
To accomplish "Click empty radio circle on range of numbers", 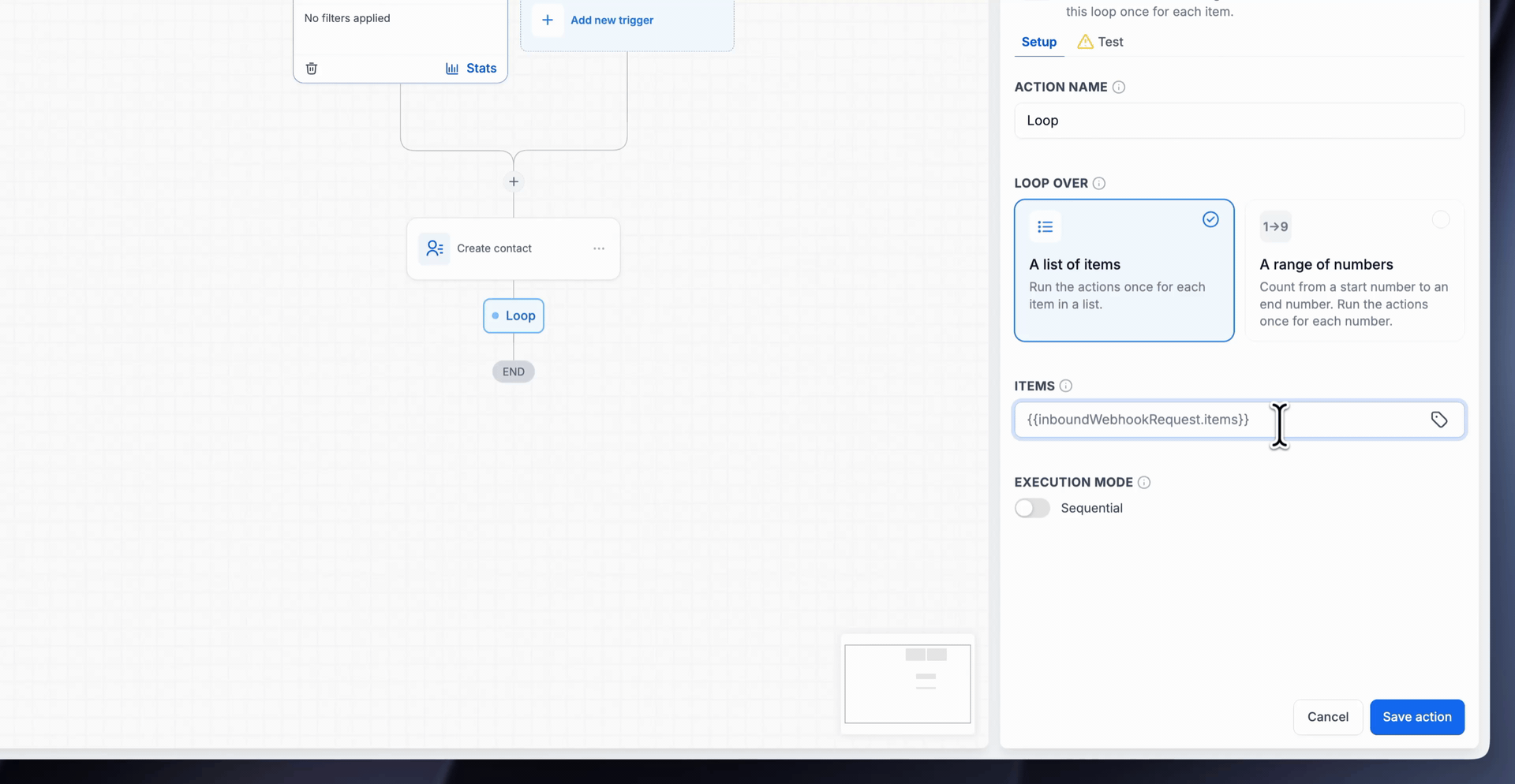I will coord(1441,220).
